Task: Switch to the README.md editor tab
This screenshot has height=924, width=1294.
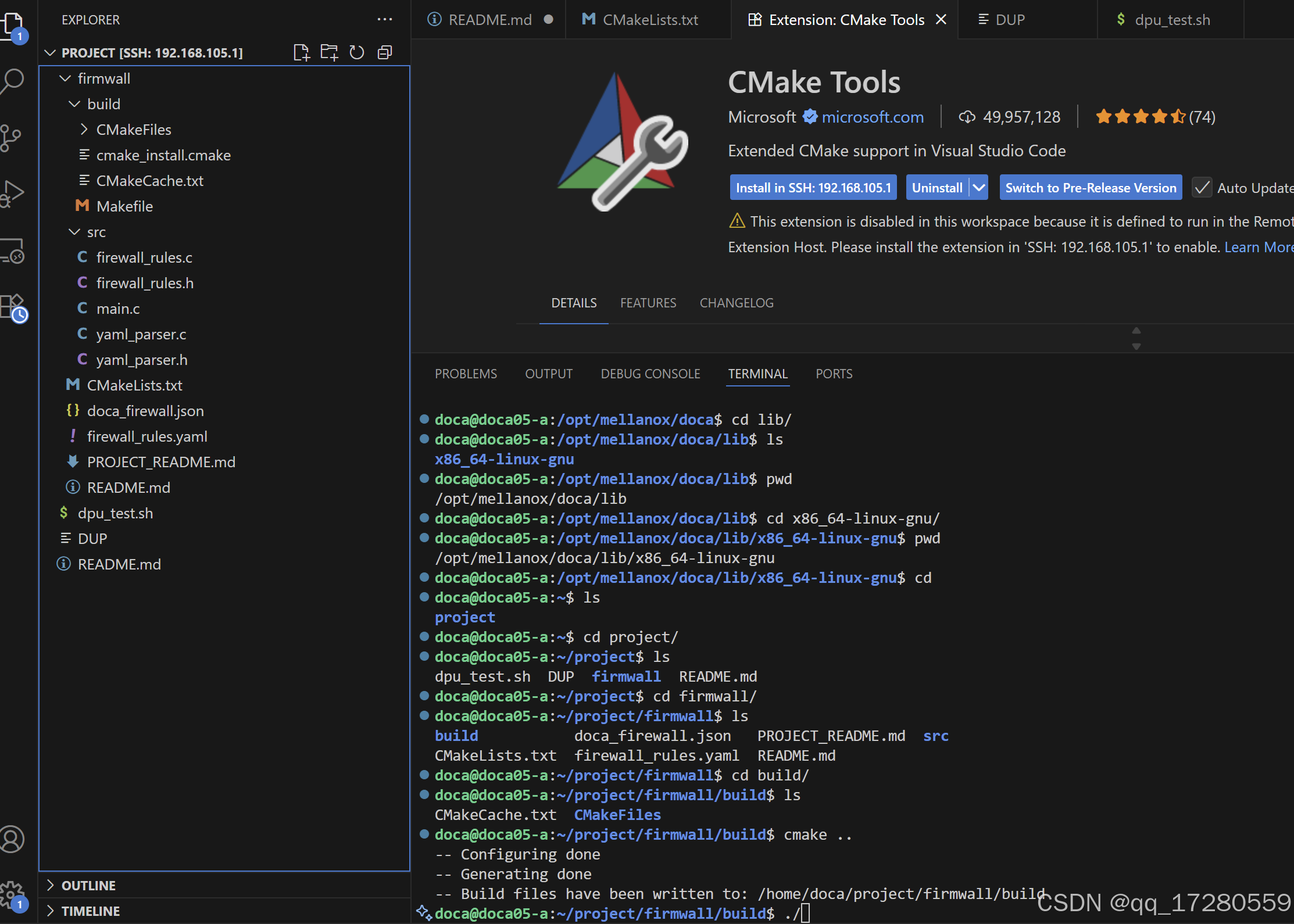Action: [x=488, y=20]
